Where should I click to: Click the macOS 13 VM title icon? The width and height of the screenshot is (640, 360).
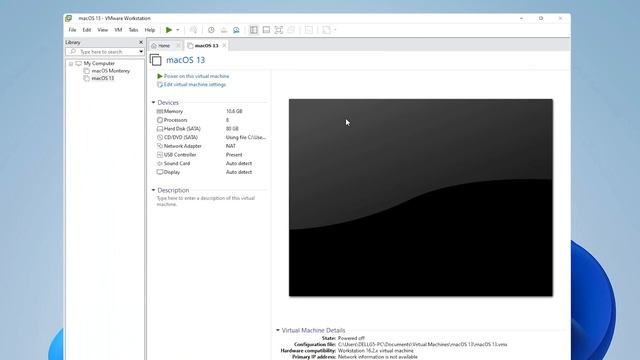pyautogui.click(x=156, y=60)
